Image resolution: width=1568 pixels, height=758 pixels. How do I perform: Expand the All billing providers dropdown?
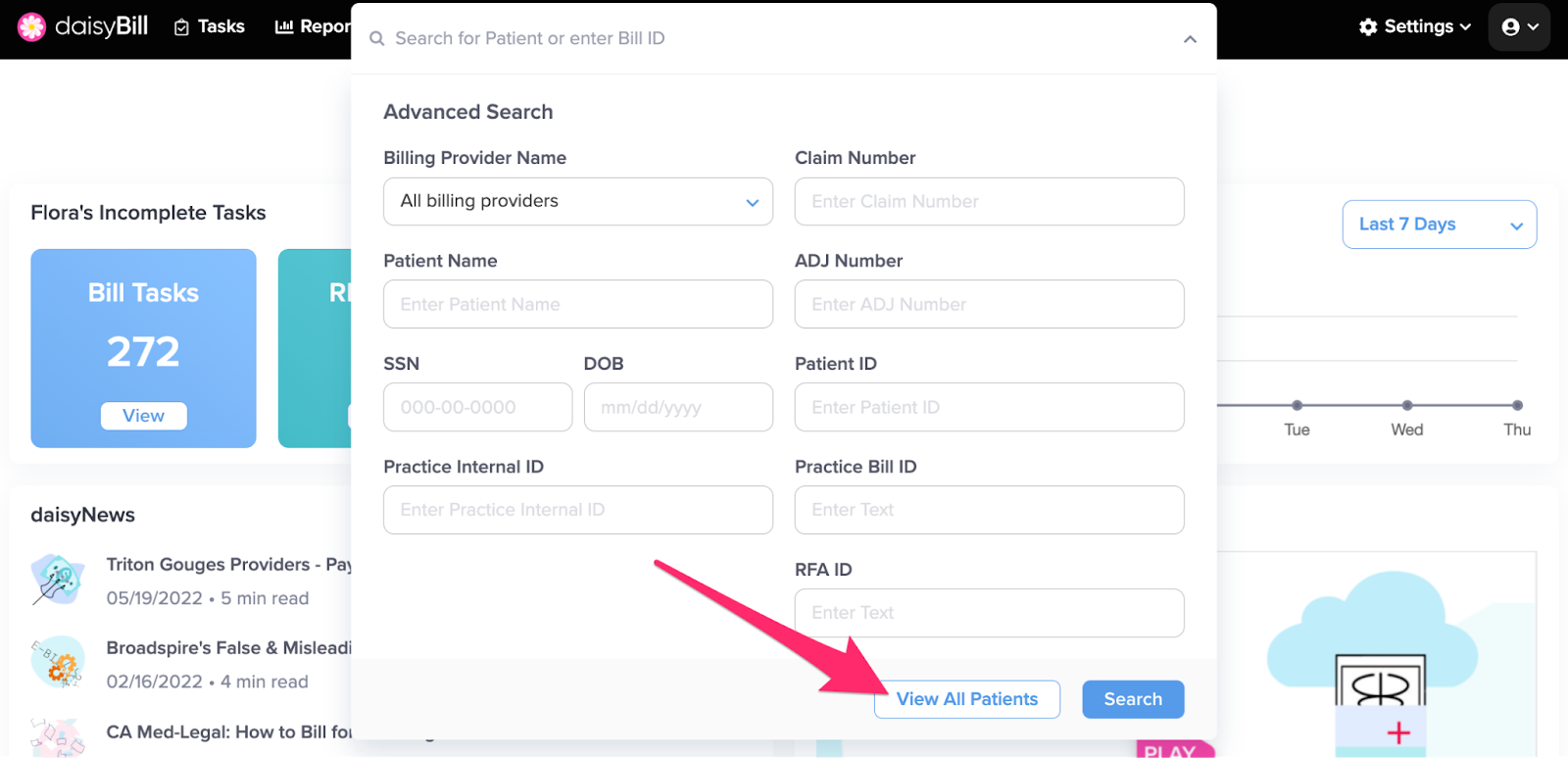click(x=578, y=202)
